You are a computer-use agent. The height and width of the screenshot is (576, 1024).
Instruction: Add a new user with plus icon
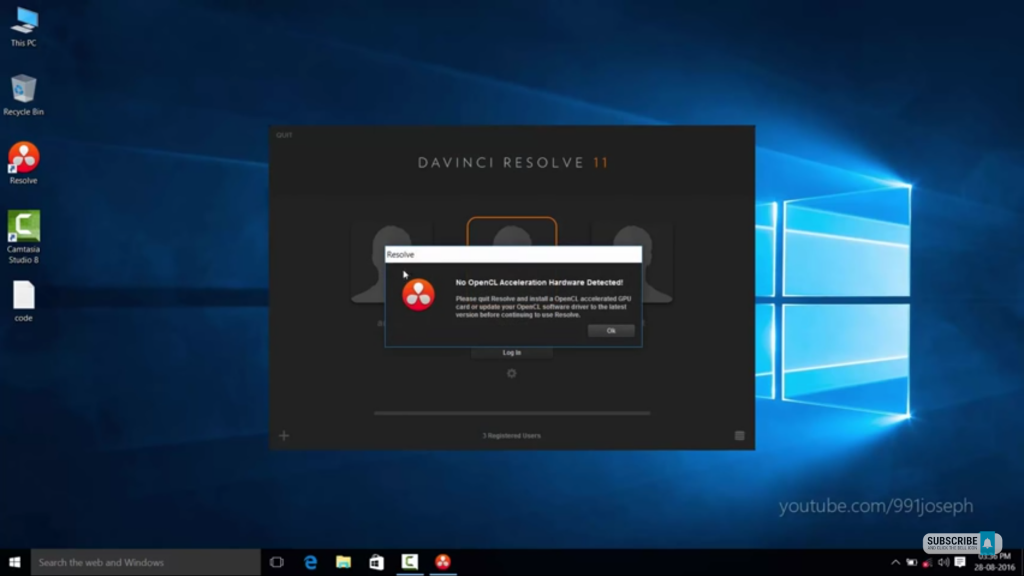pyautogui.click(x=284, y=436)
